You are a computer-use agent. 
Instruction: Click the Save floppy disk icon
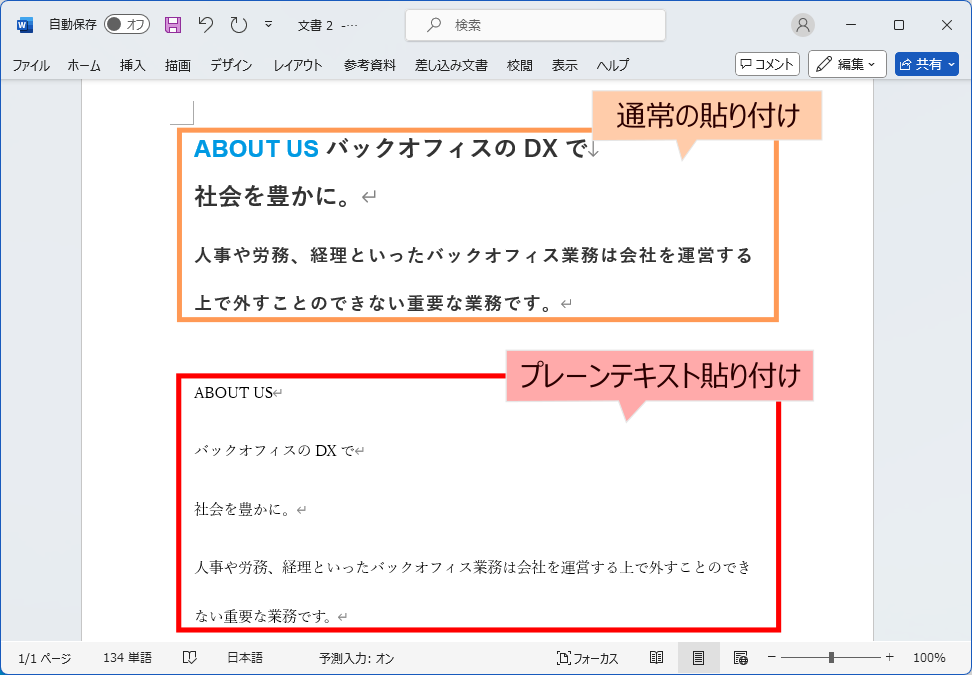[x=173, y=25]
